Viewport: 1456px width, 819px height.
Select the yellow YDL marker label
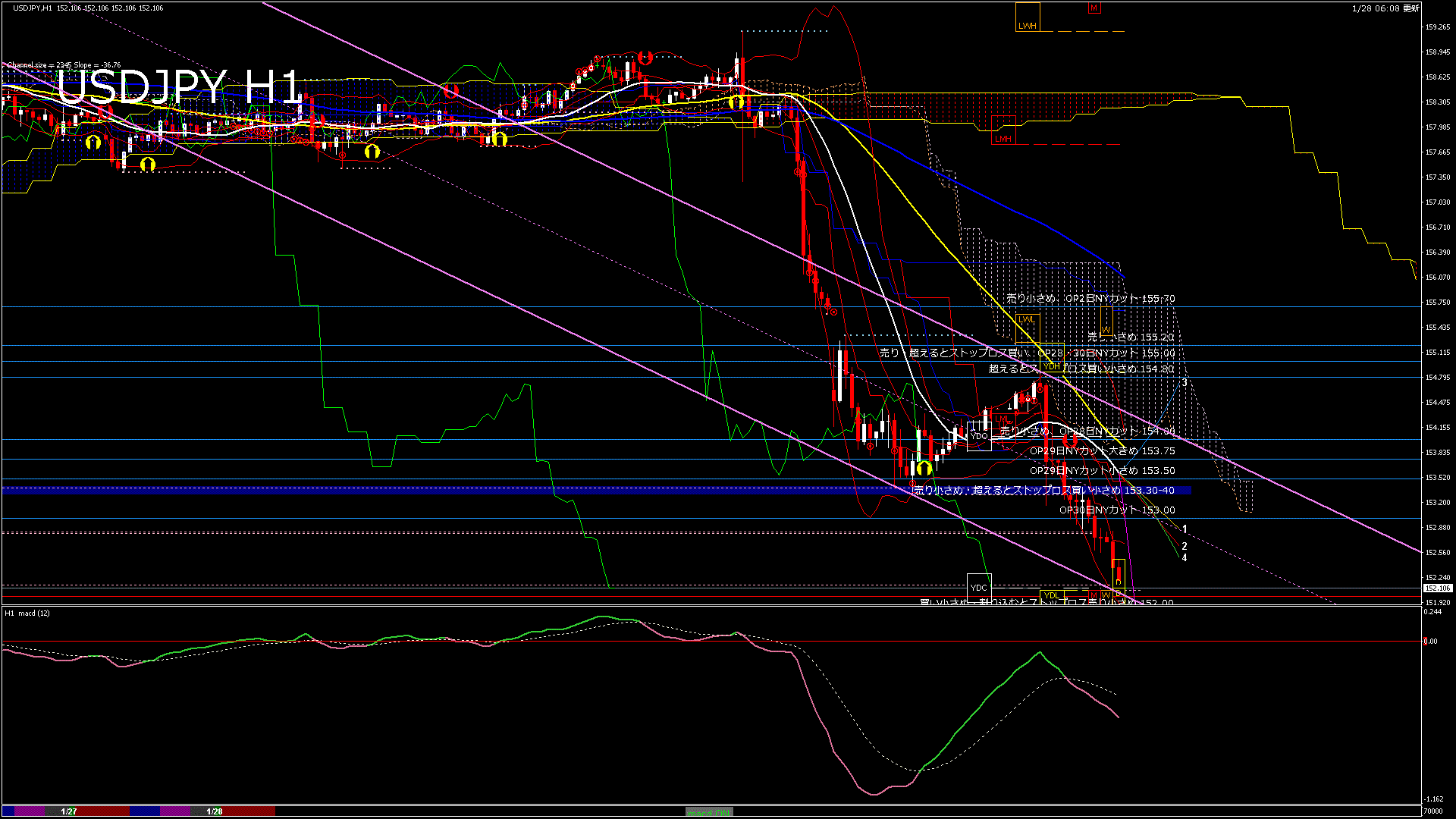click(x=1052, y=595)
